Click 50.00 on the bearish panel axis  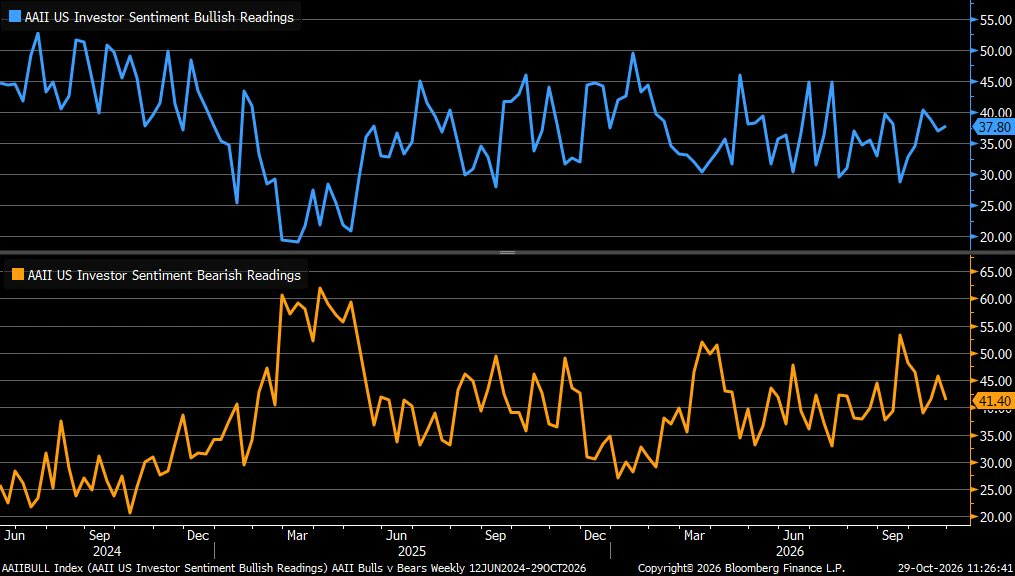point(996,354)
